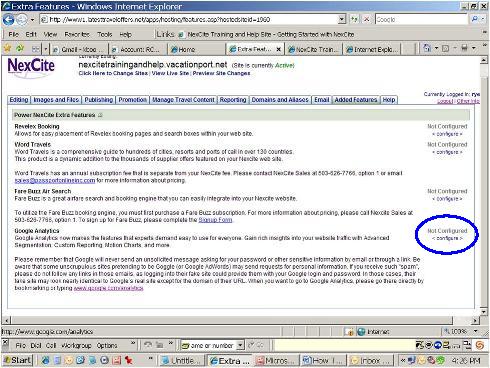The image size is (490, 368).
Task: Refresh the page using the address bar icon
Action: click(x=354, y=19)
